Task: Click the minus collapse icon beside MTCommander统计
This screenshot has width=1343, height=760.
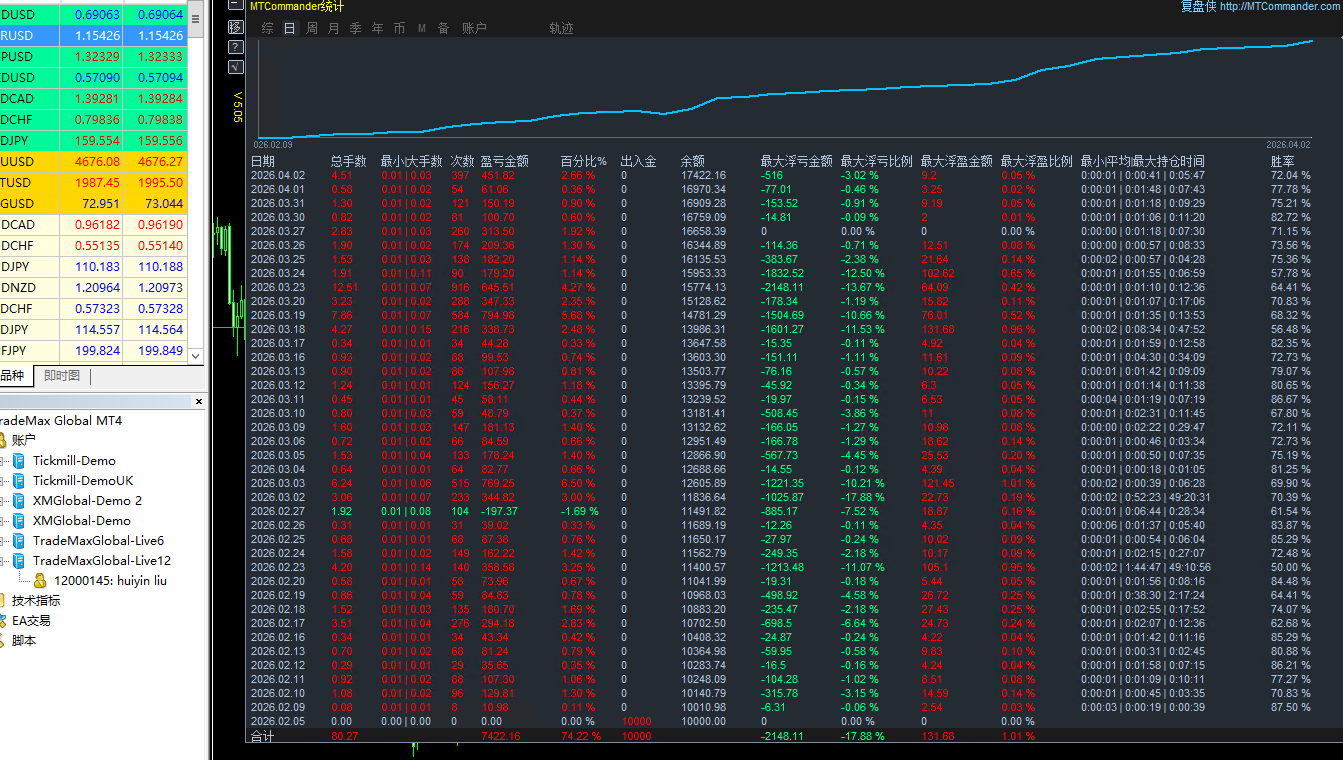Action: click(235, 6)
